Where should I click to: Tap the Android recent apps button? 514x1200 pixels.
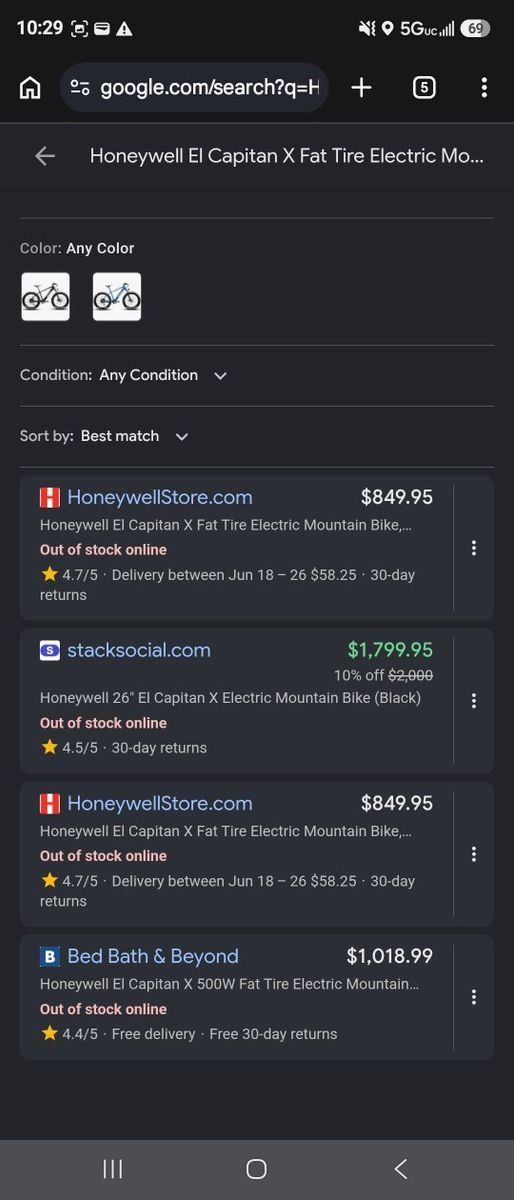pos(113,1169)
